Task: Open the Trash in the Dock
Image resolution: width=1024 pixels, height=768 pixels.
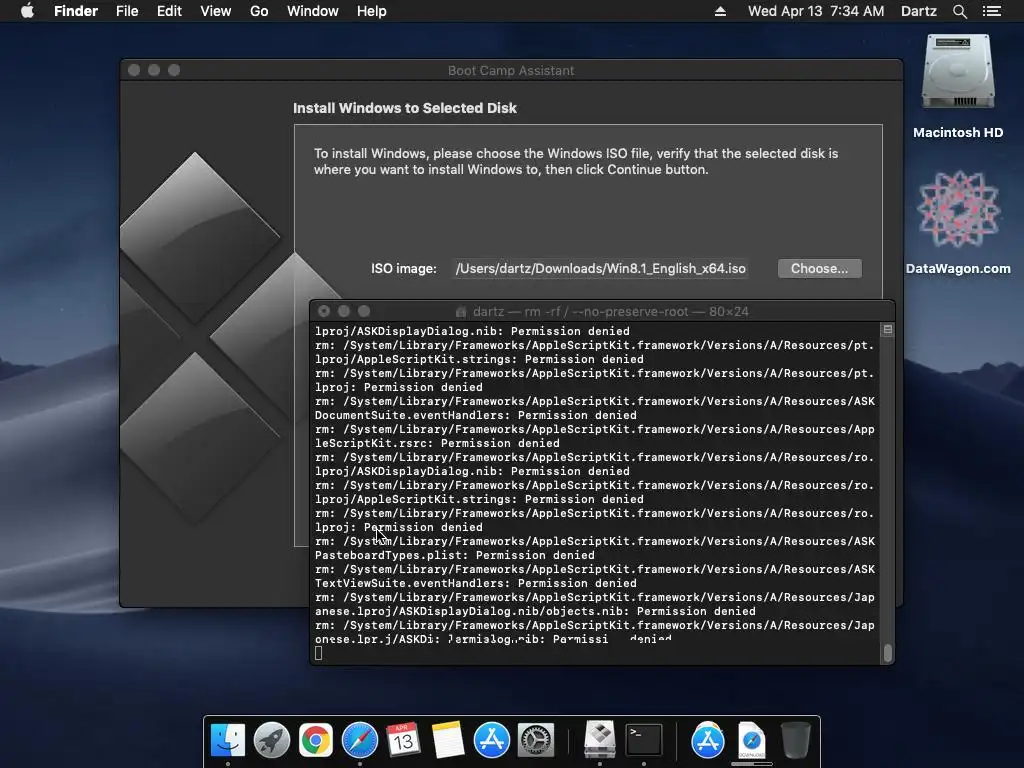Action: [795, 740]
